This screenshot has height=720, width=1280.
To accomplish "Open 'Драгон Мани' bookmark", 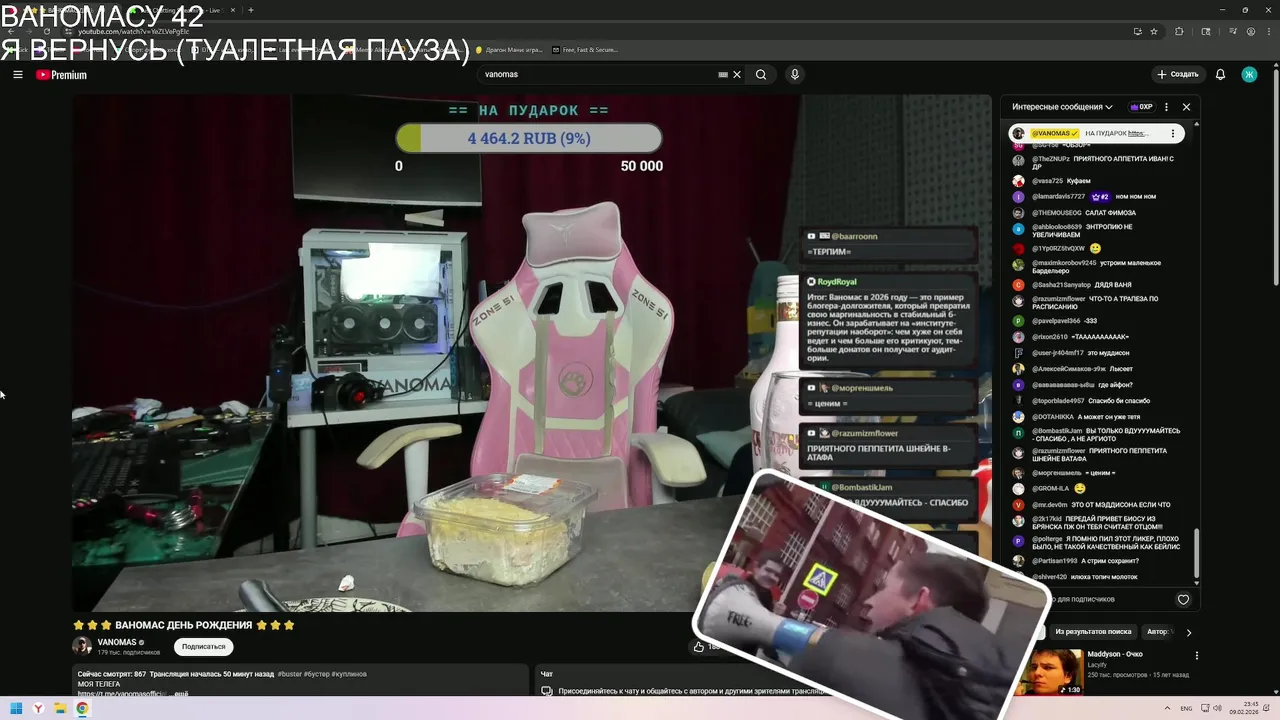I will (x=510, y=49).
